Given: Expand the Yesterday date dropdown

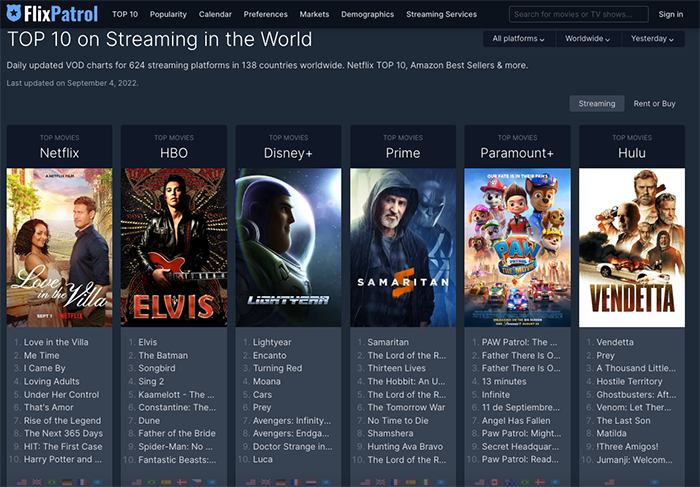Looking at the screenshot, I should tap(653, 39).
